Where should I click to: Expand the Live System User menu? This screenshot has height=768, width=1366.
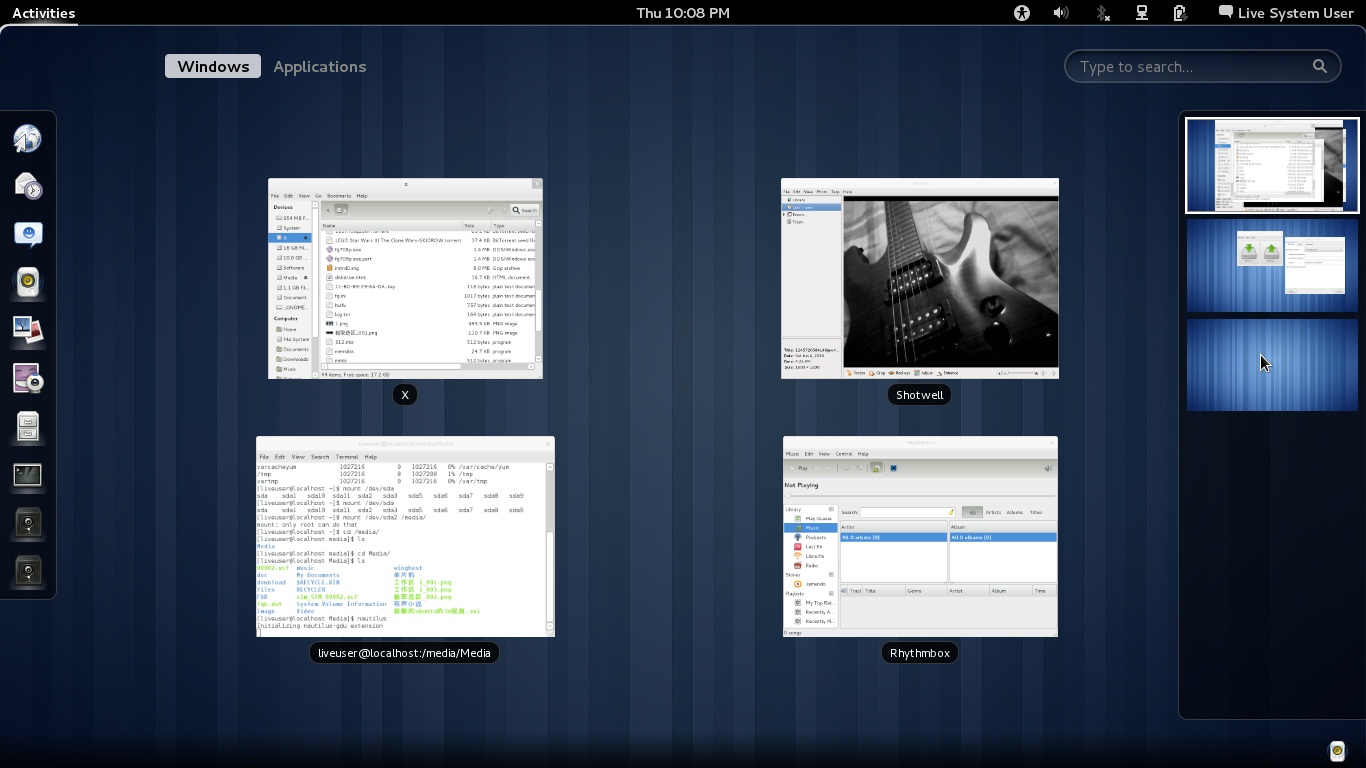point(1285,13)
